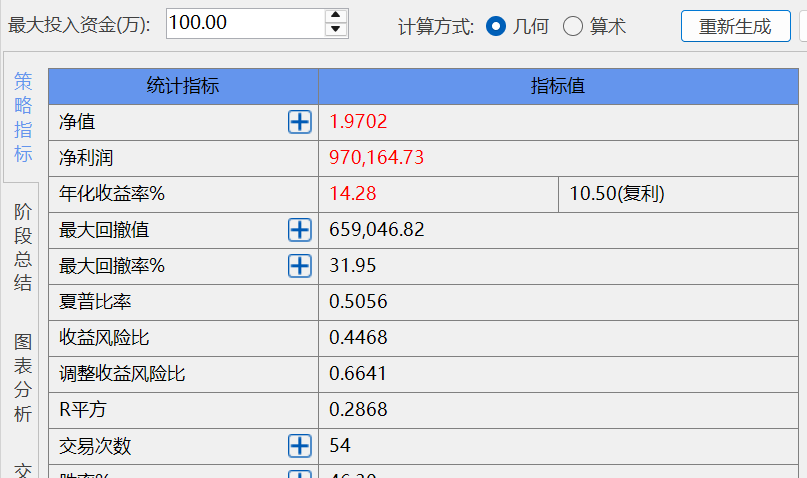Select the R平方 value 0.2868
Viewport: 807px width, 478px height.
tap(358, 410)
